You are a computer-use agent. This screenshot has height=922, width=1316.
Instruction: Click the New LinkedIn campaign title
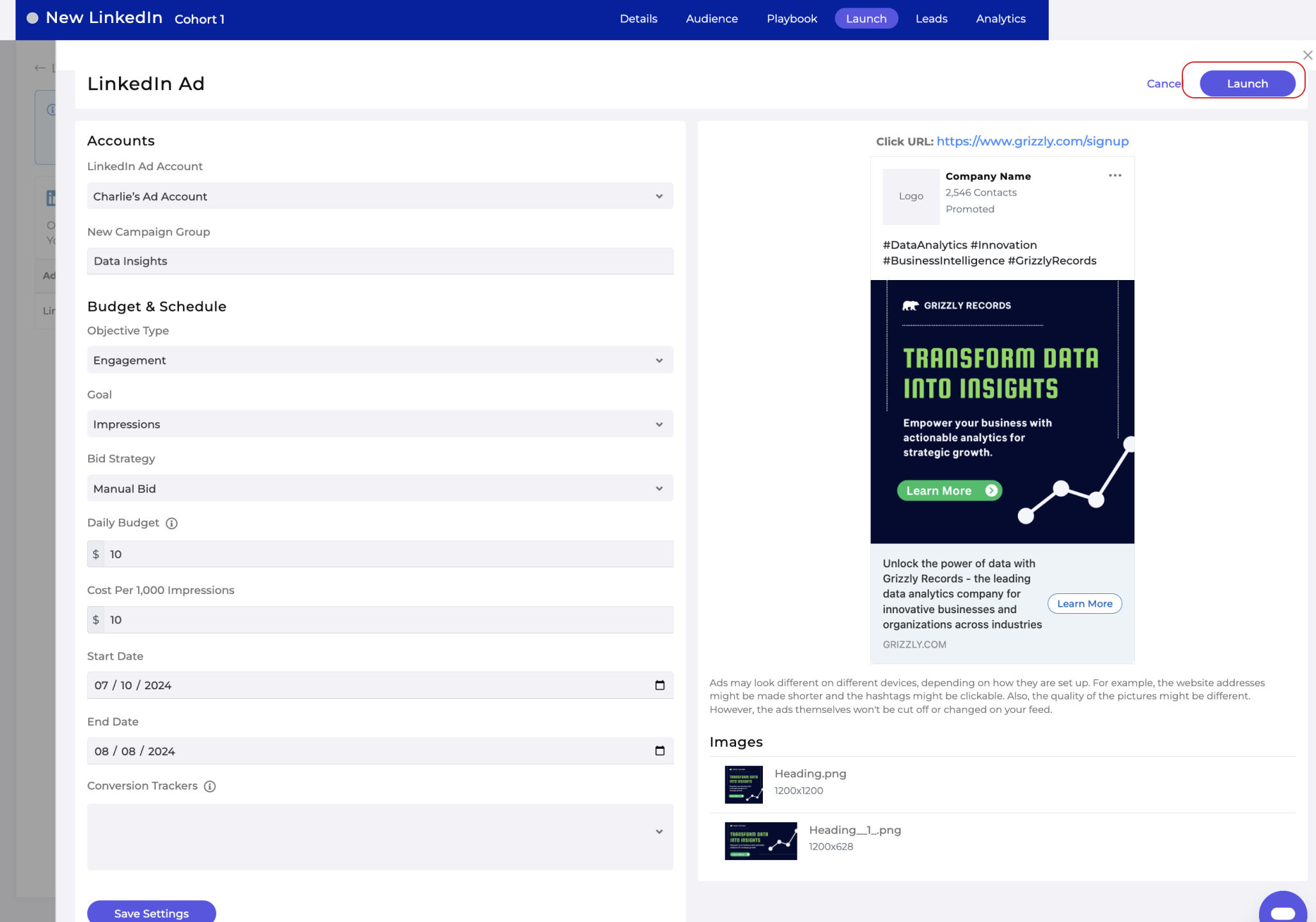[x=104, y=18]
